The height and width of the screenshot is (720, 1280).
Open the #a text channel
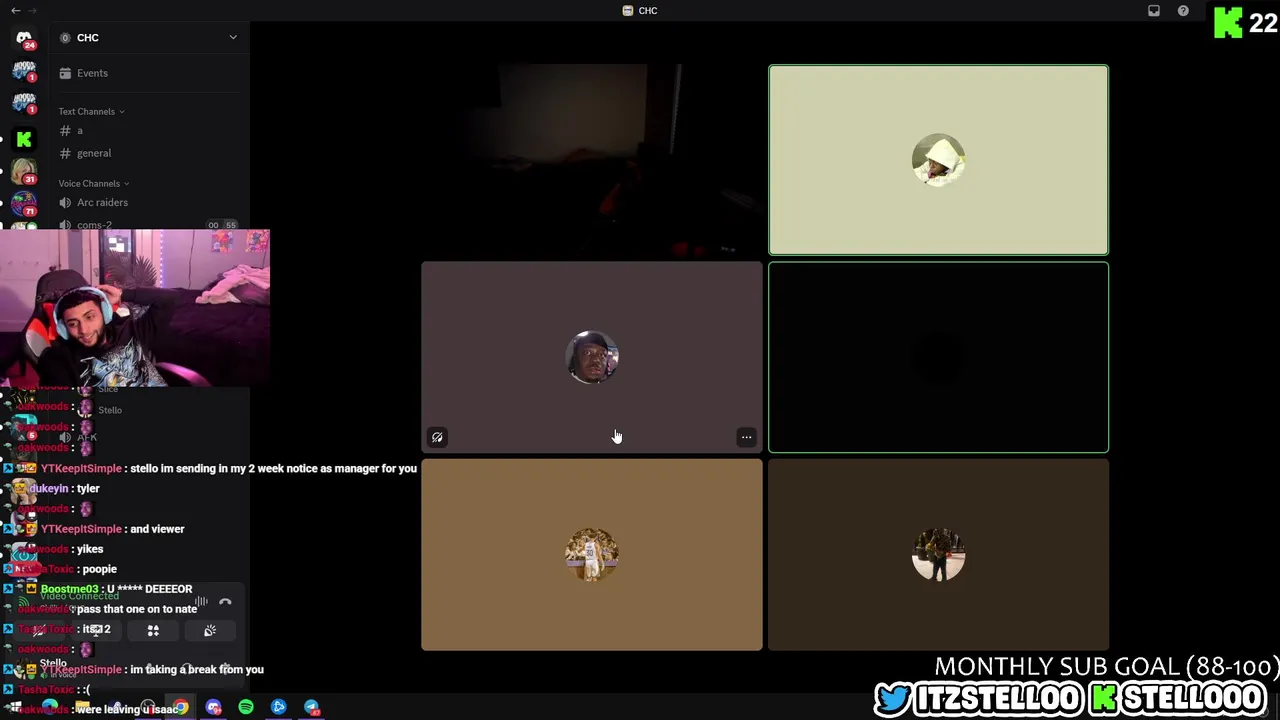click(150, 131)
